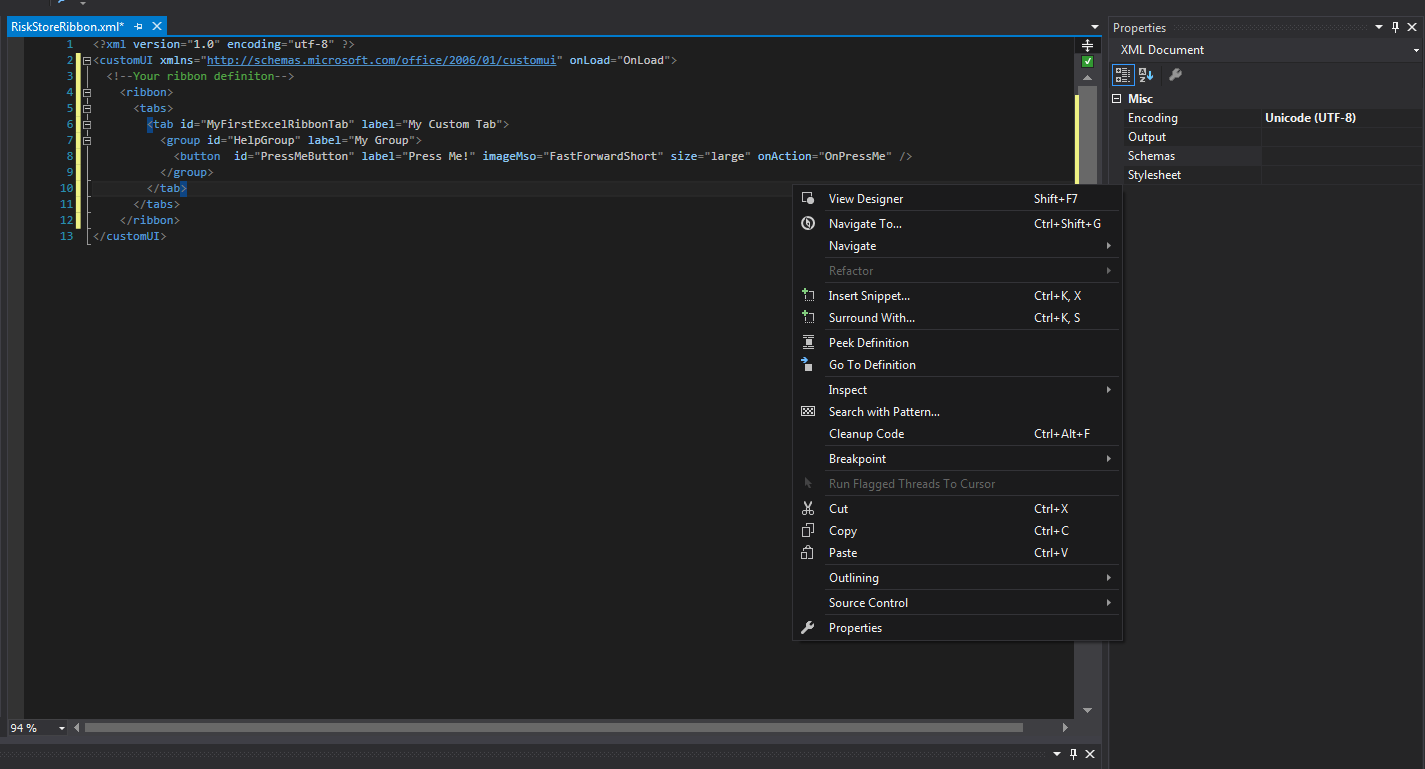Switch to the RiskStoreRibbon.xml tab
Viewport: 1425px width, 769px height.
pos(66,27)
